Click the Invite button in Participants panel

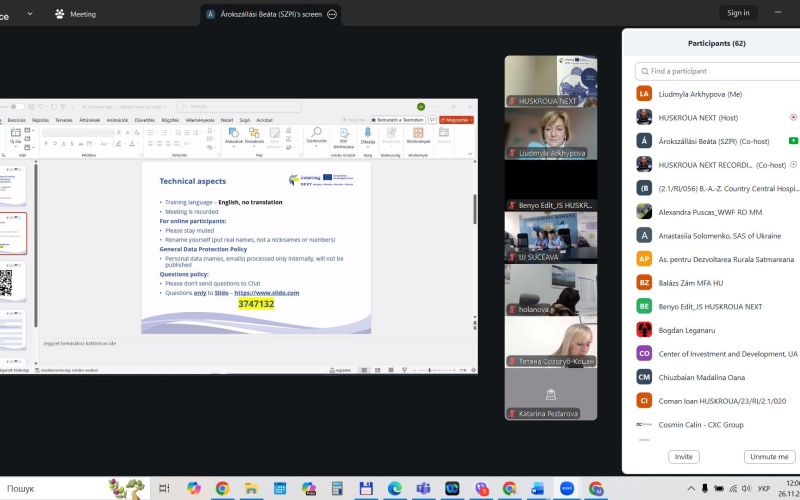(x=683, y=456)
